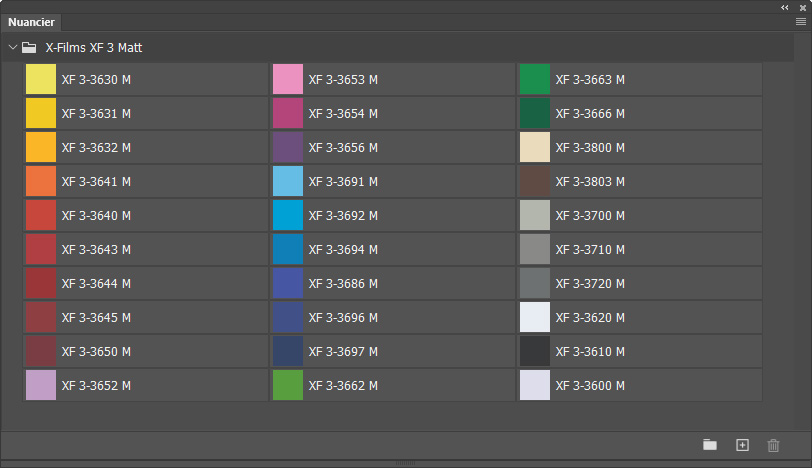This screenshot has height=468, width=812.
Task: Pick the XF 3-3631 M color swatch
Action: click(x=41, y=113)
